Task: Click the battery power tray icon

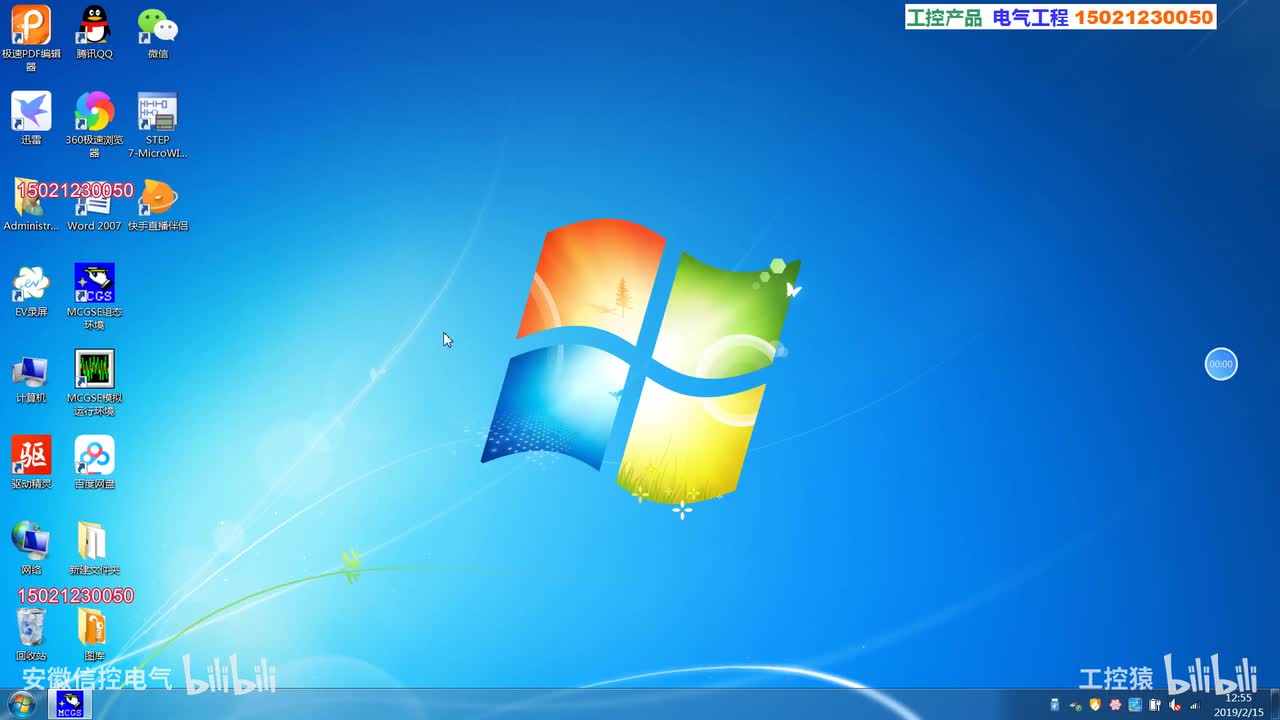Action: [1154, 705]
